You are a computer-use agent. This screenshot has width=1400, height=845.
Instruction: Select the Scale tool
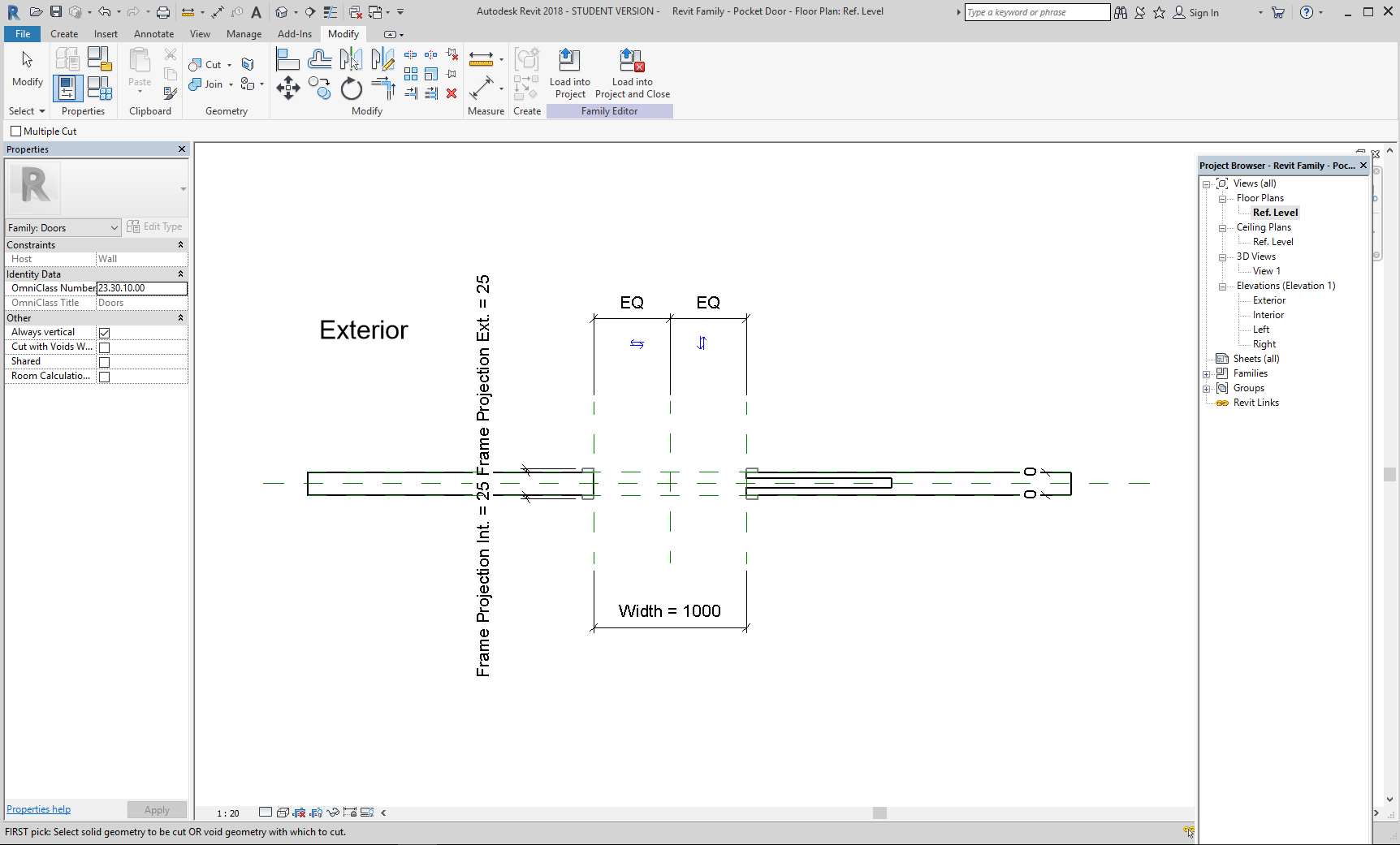pyautogui.click(x=431, y=74)
